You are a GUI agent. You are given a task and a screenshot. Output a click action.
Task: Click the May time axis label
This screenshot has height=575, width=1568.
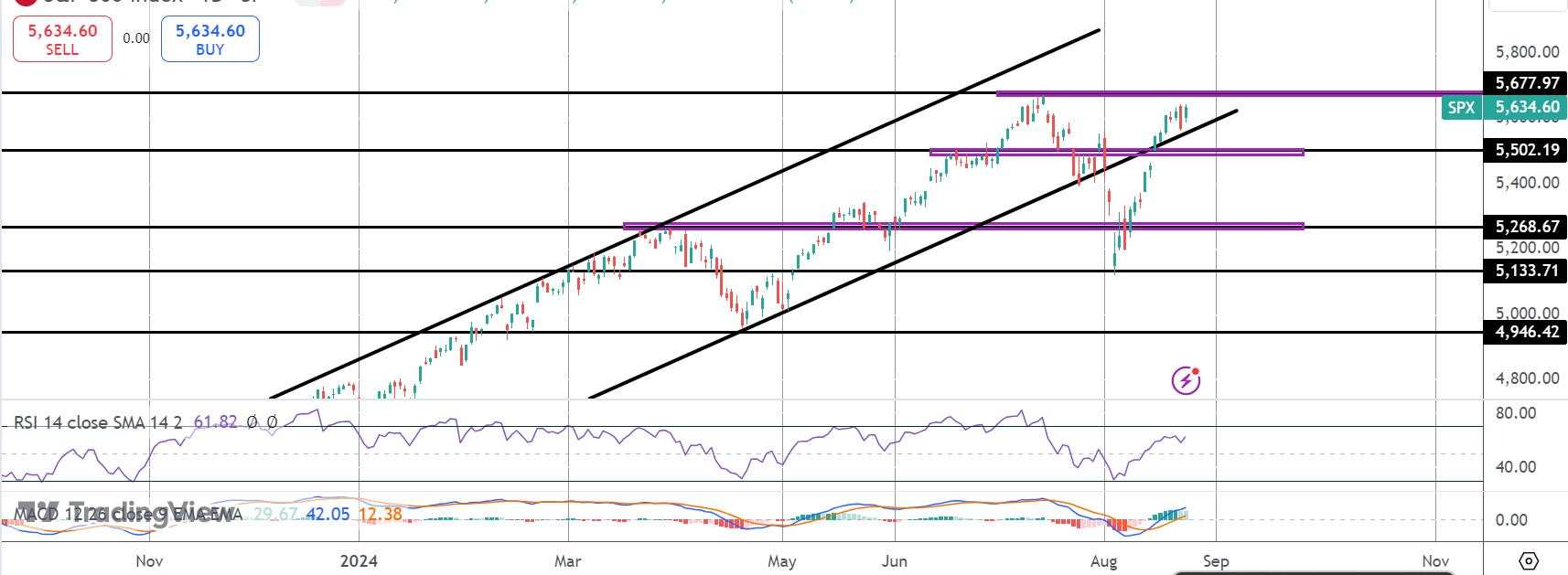click(x=781, y=561)
